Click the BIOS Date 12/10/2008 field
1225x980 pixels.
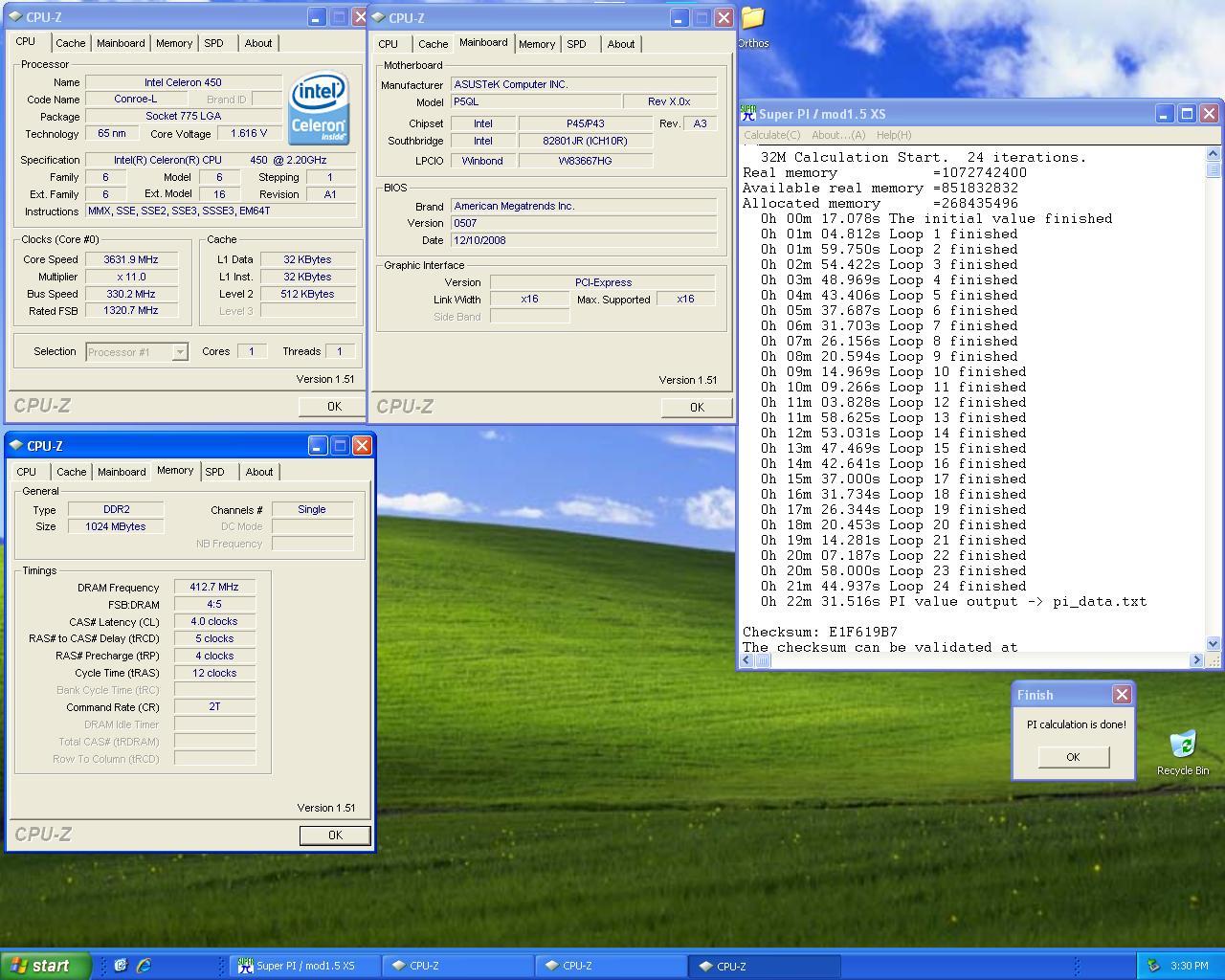(584, 240)
